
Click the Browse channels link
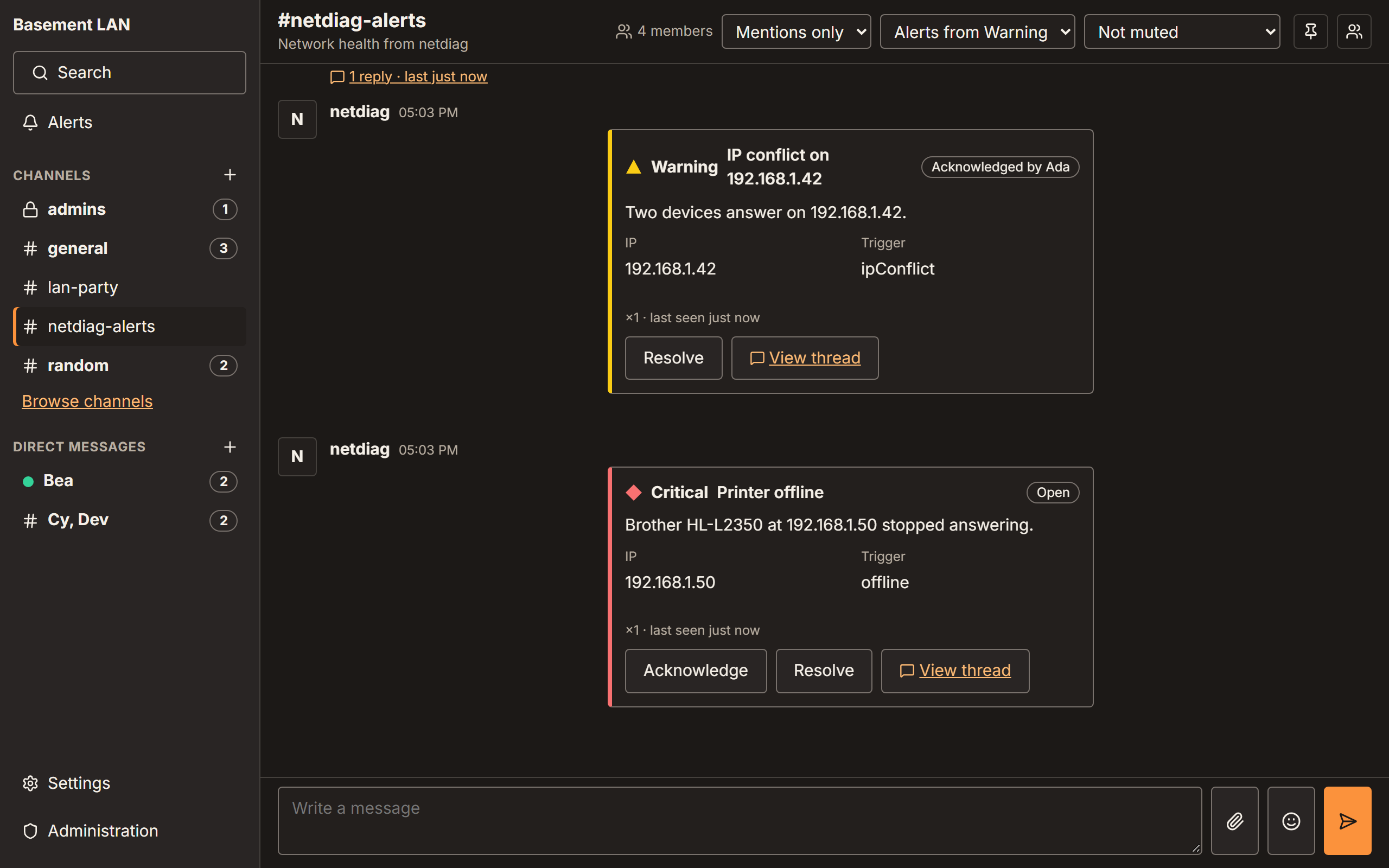(87, 401)
